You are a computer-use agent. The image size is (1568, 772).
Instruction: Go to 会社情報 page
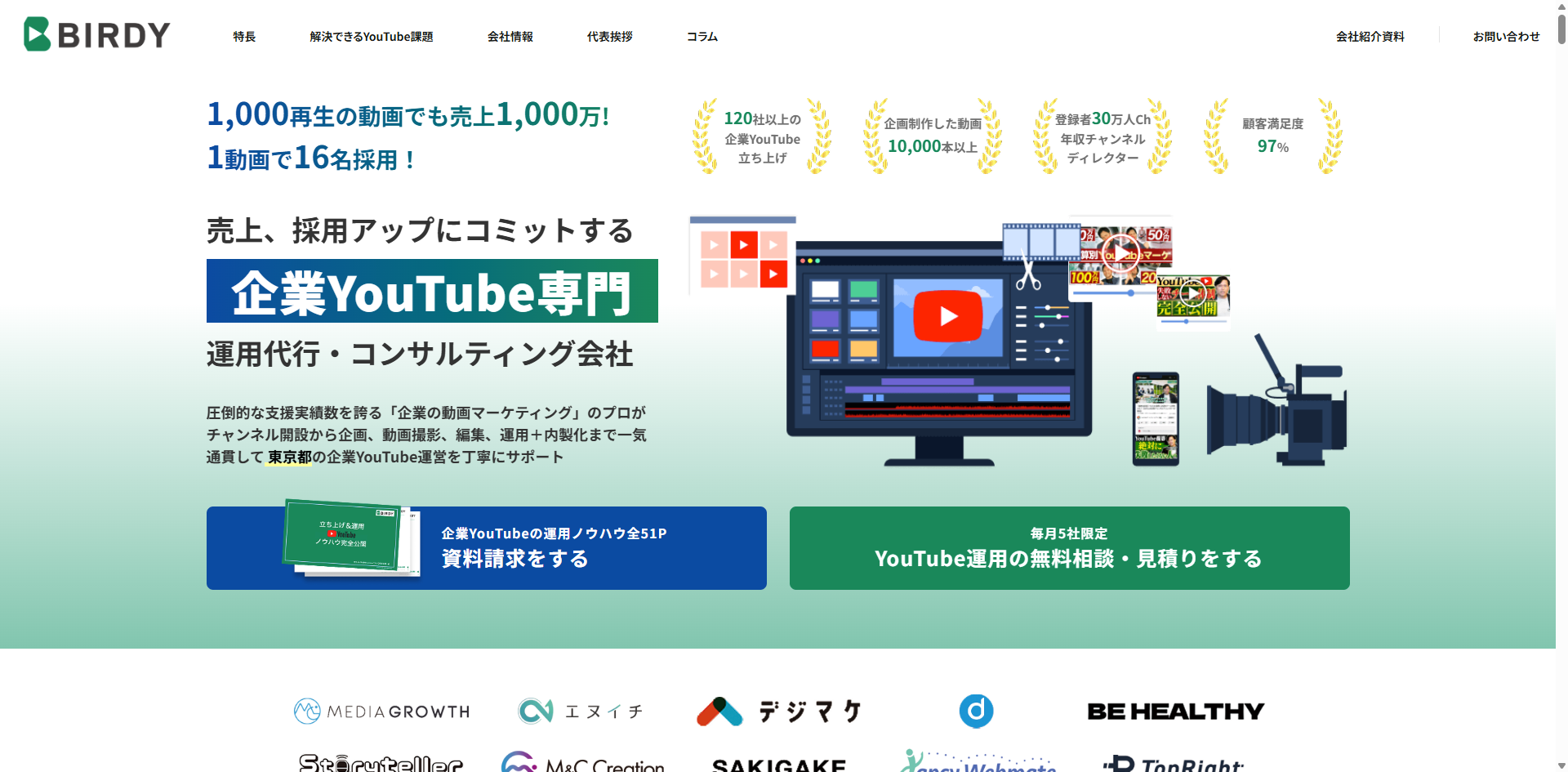coord(510,37)
